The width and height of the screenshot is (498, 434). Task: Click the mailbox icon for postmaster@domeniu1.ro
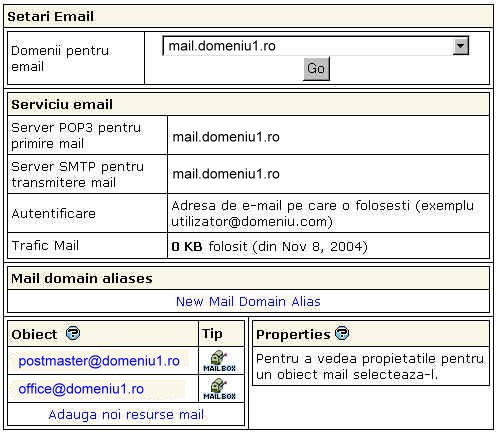(220, 361)
